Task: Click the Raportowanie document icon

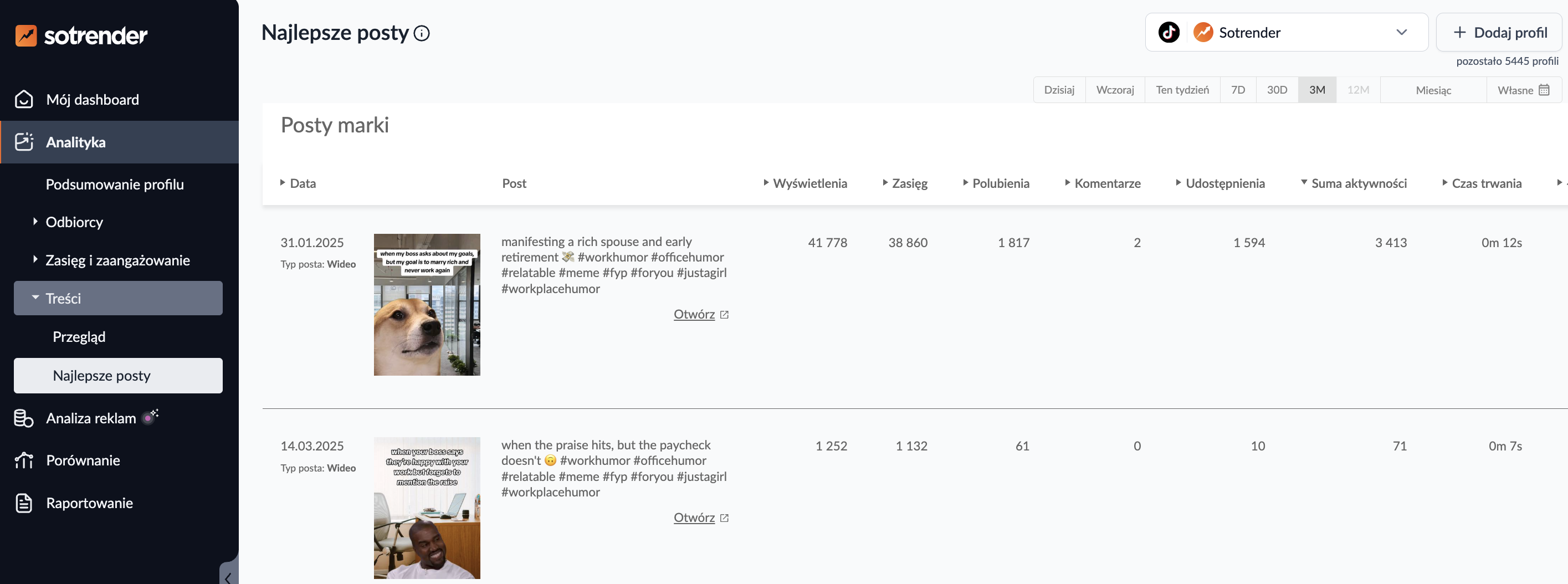Action: coord(24,503)
